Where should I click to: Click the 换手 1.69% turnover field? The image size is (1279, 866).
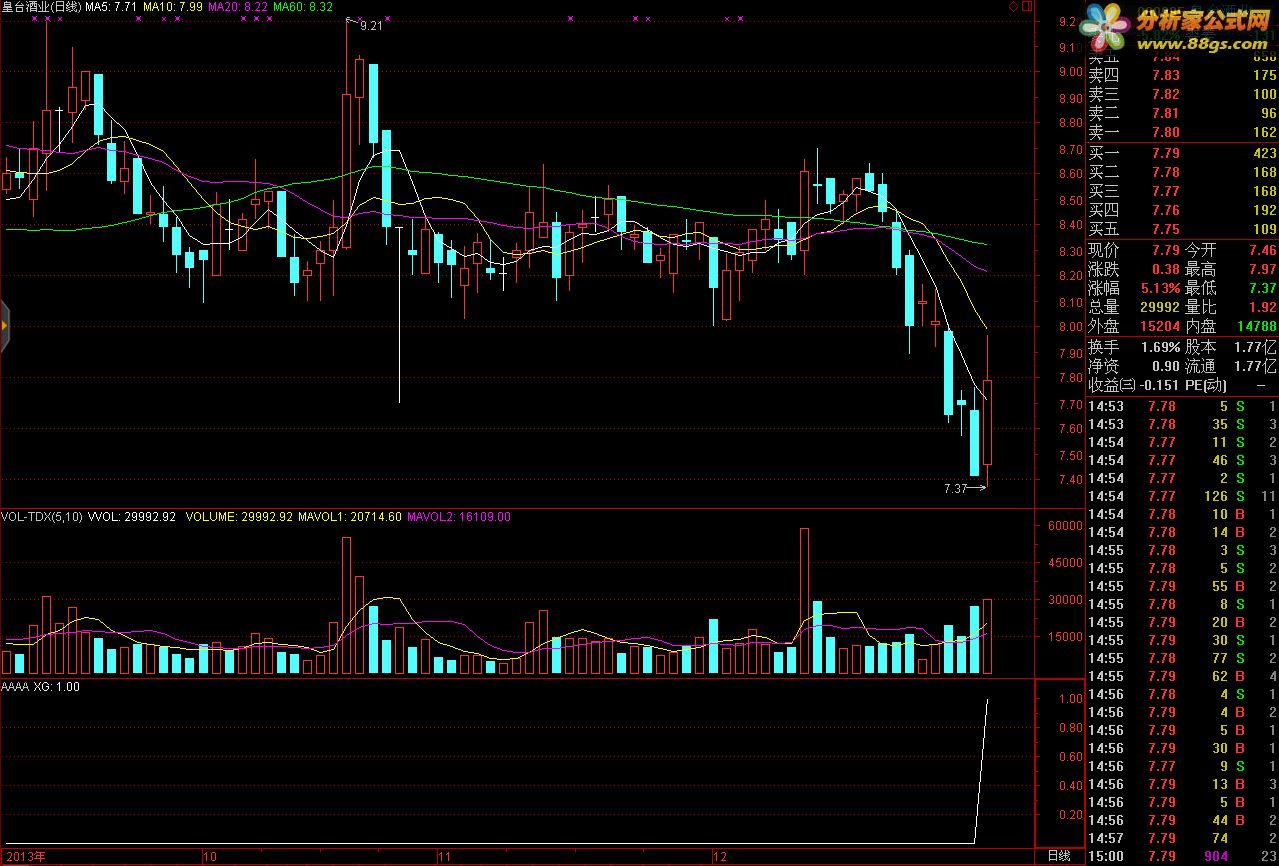1134,347
